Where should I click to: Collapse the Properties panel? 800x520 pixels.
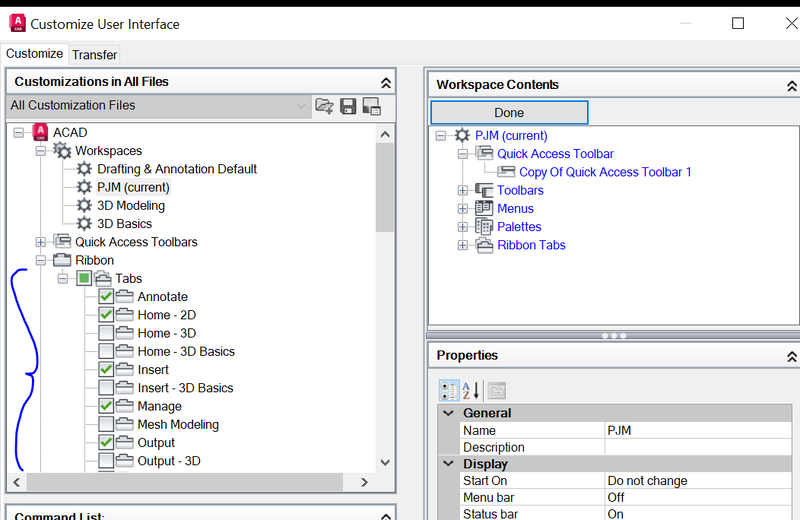[792, 356]
